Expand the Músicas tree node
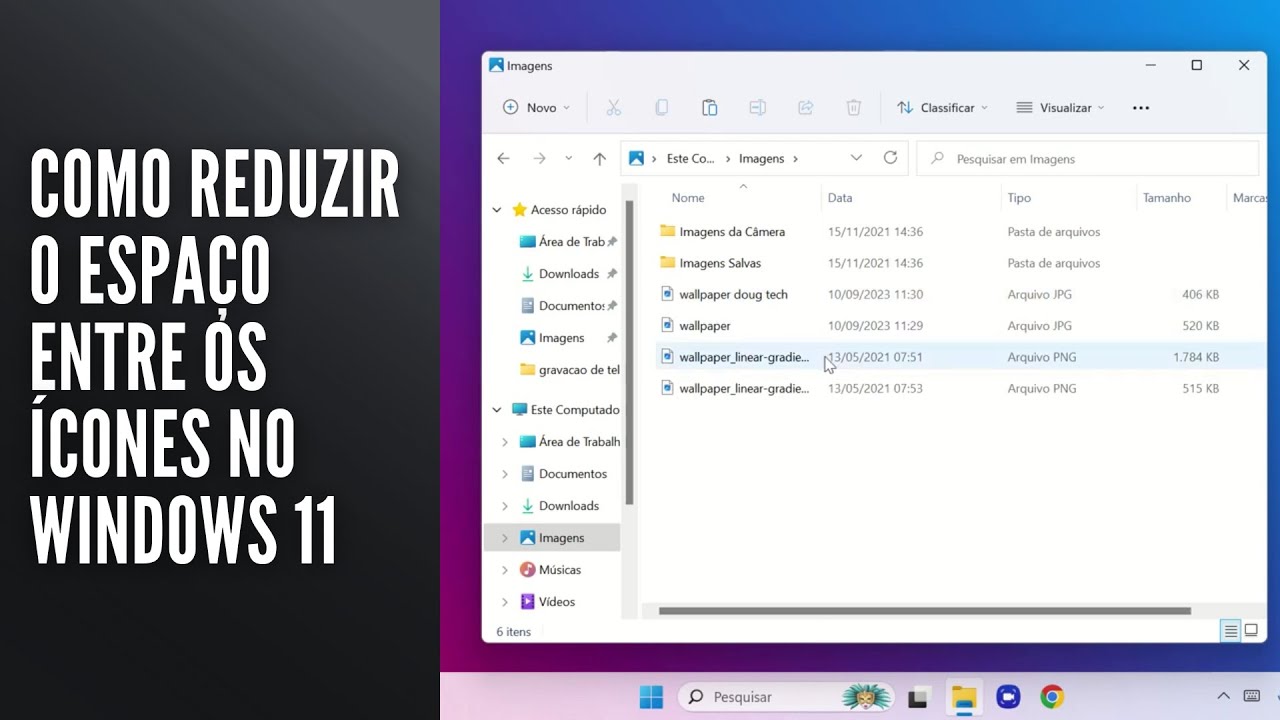Image resolution: width=1280 pixels, height=720 pixels. point(505,570)
